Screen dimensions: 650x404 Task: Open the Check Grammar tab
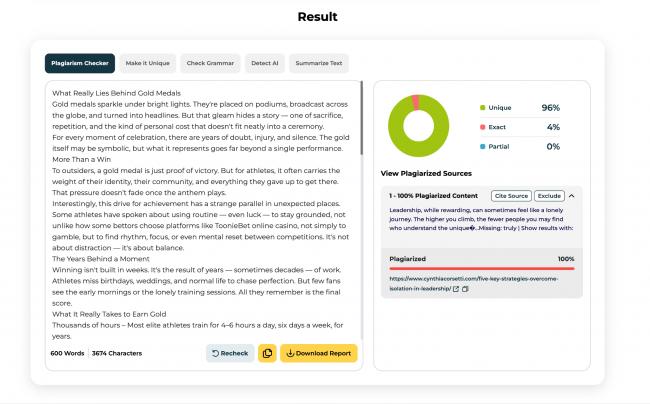[210, 63]
